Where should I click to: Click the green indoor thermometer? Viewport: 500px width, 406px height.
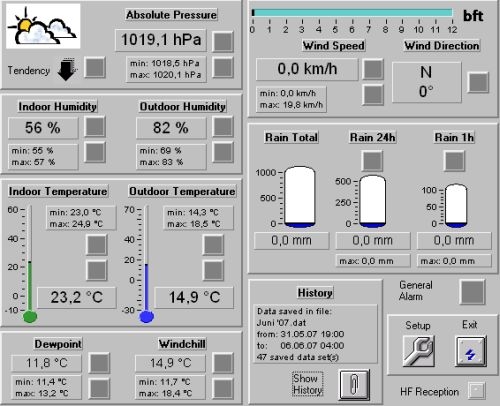tap(30, 263)
